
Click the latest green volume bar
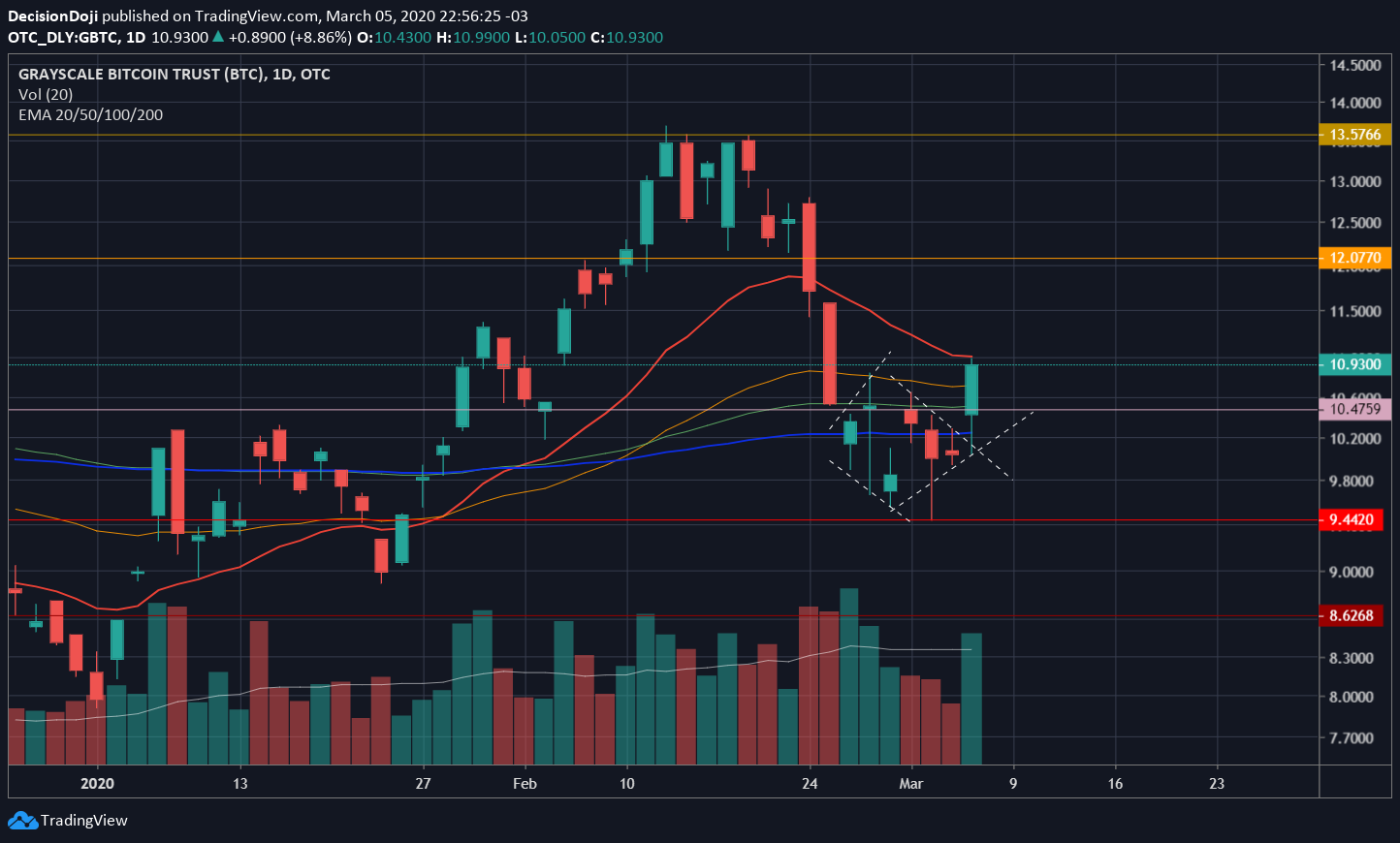[971, 699]
